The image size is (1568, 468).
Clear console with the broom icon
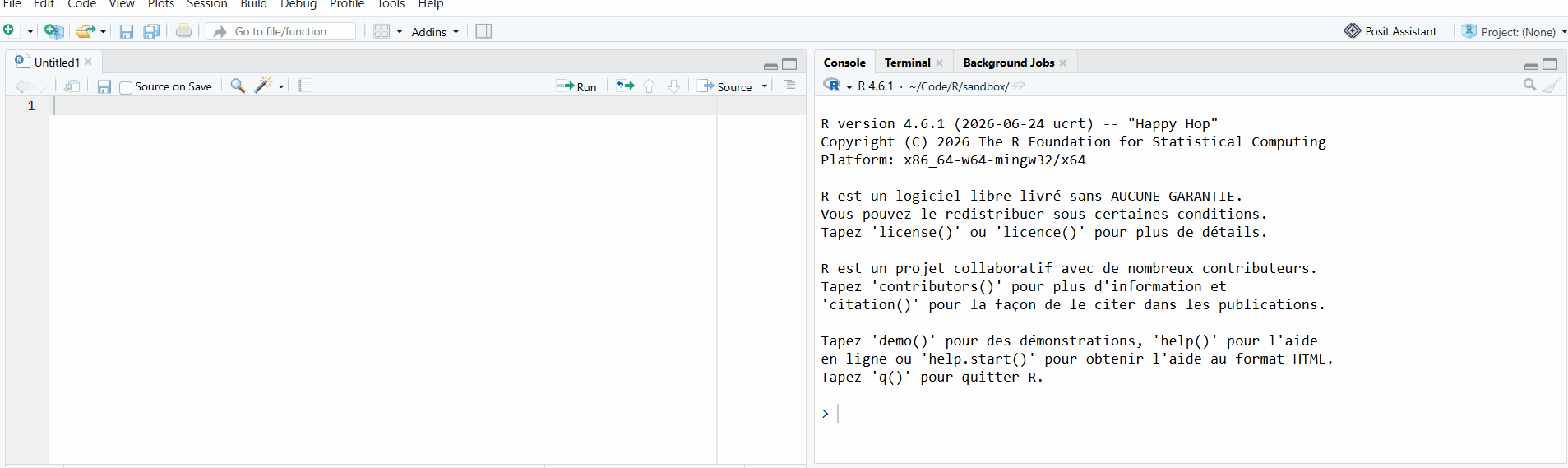[1552, 85]
